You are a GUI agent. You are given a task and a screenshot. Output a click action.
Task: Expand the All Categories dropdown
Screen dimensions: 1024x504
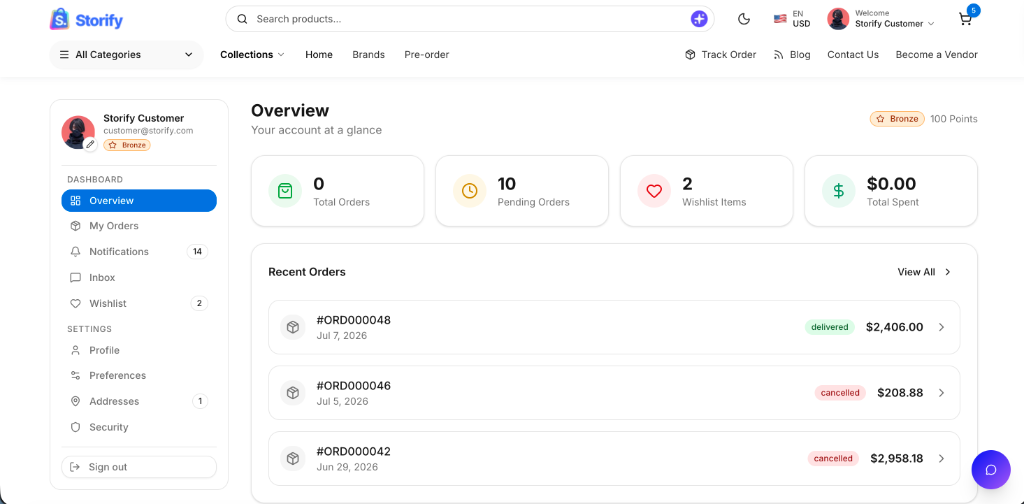pos(127,55)
